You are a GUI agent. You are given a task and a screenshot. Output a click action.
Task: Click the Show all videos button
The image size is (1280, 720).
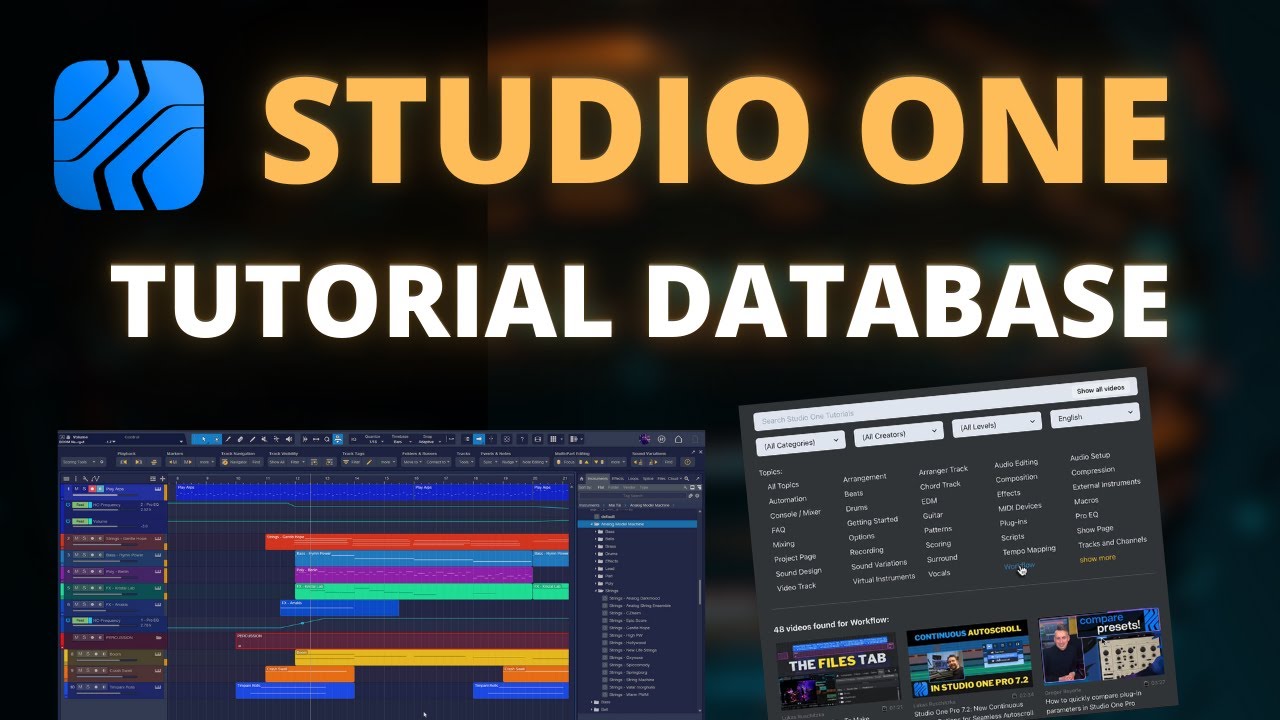click(x=1101, y=389)
